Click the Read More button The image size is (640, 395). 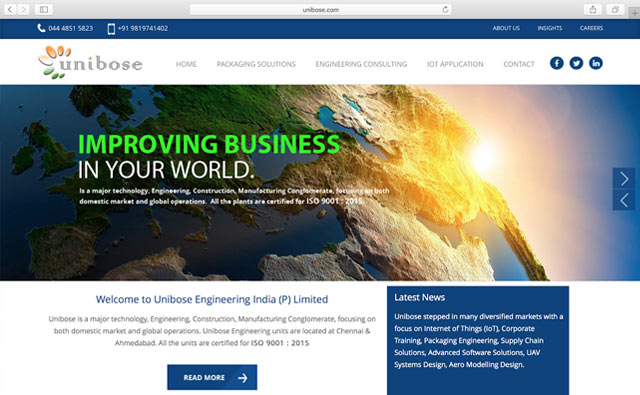point(212,377)
